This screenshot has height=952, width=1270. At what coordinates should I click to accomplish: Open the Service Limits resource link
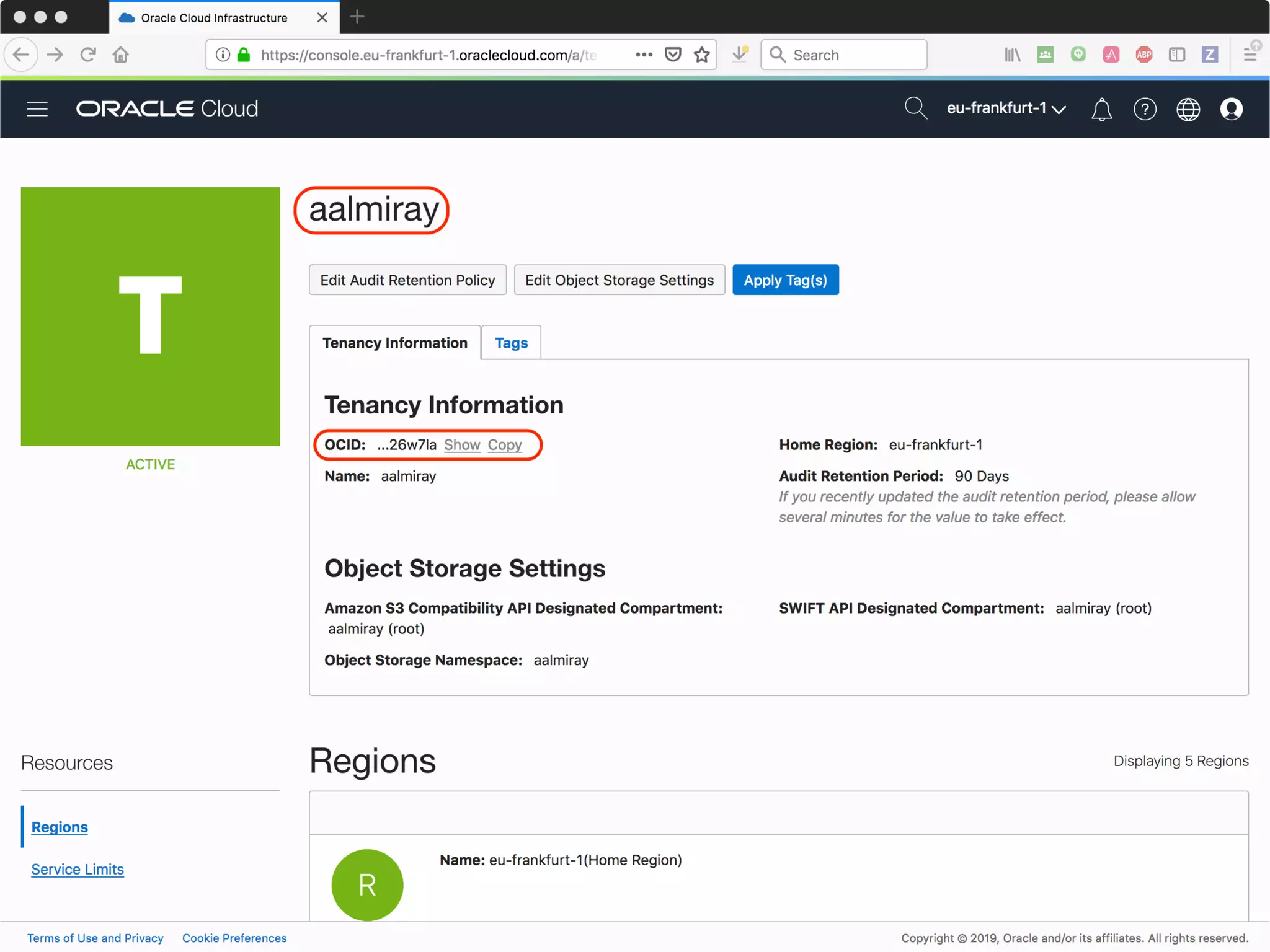click(78, 869)
